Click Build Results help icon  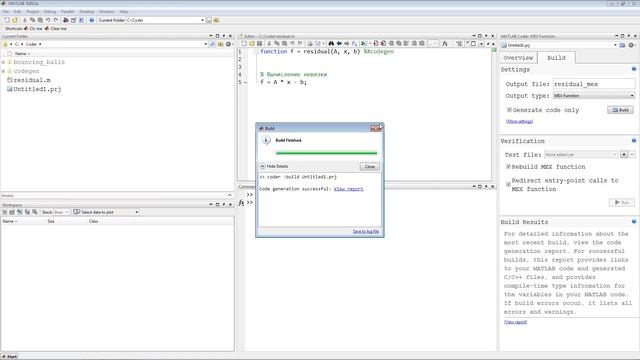634,222
